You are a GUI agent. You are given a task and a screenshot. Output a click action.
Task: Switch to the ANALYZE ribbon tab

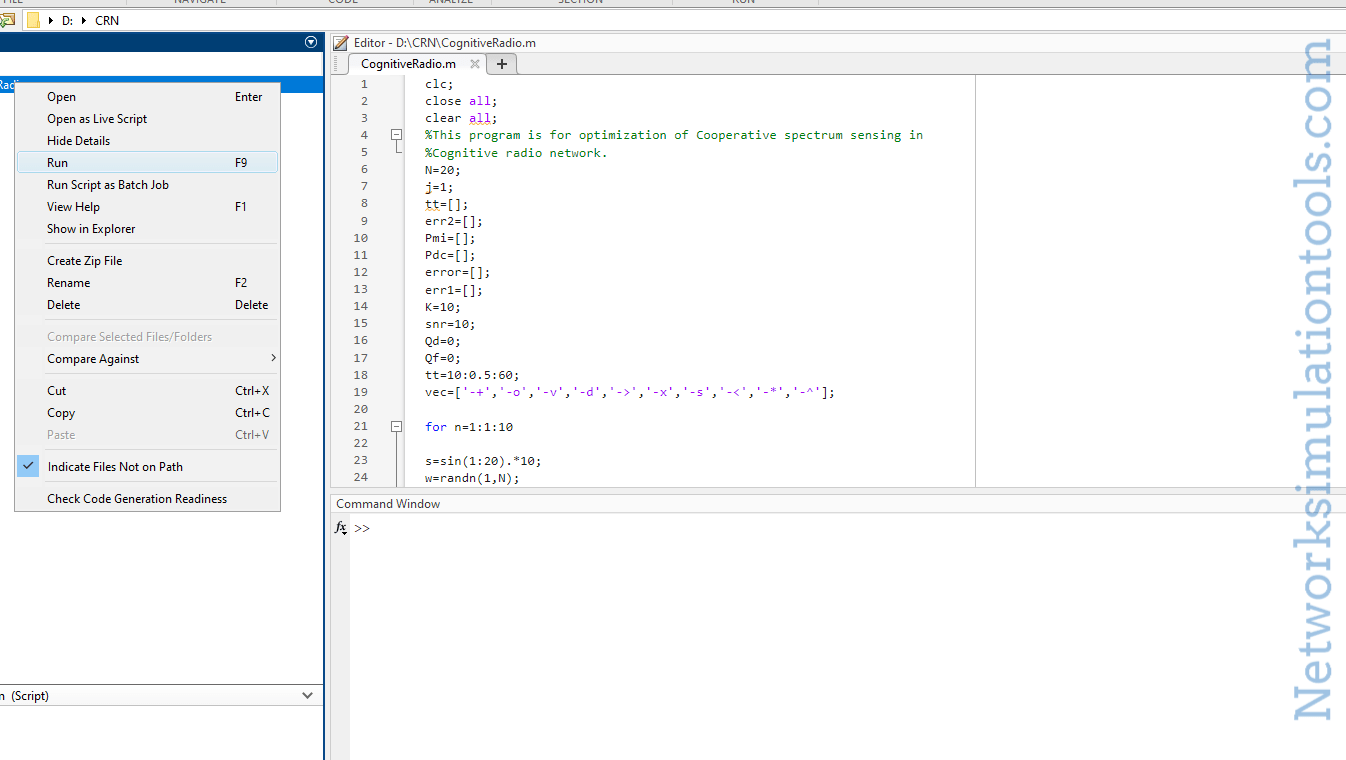coord(451,3)
